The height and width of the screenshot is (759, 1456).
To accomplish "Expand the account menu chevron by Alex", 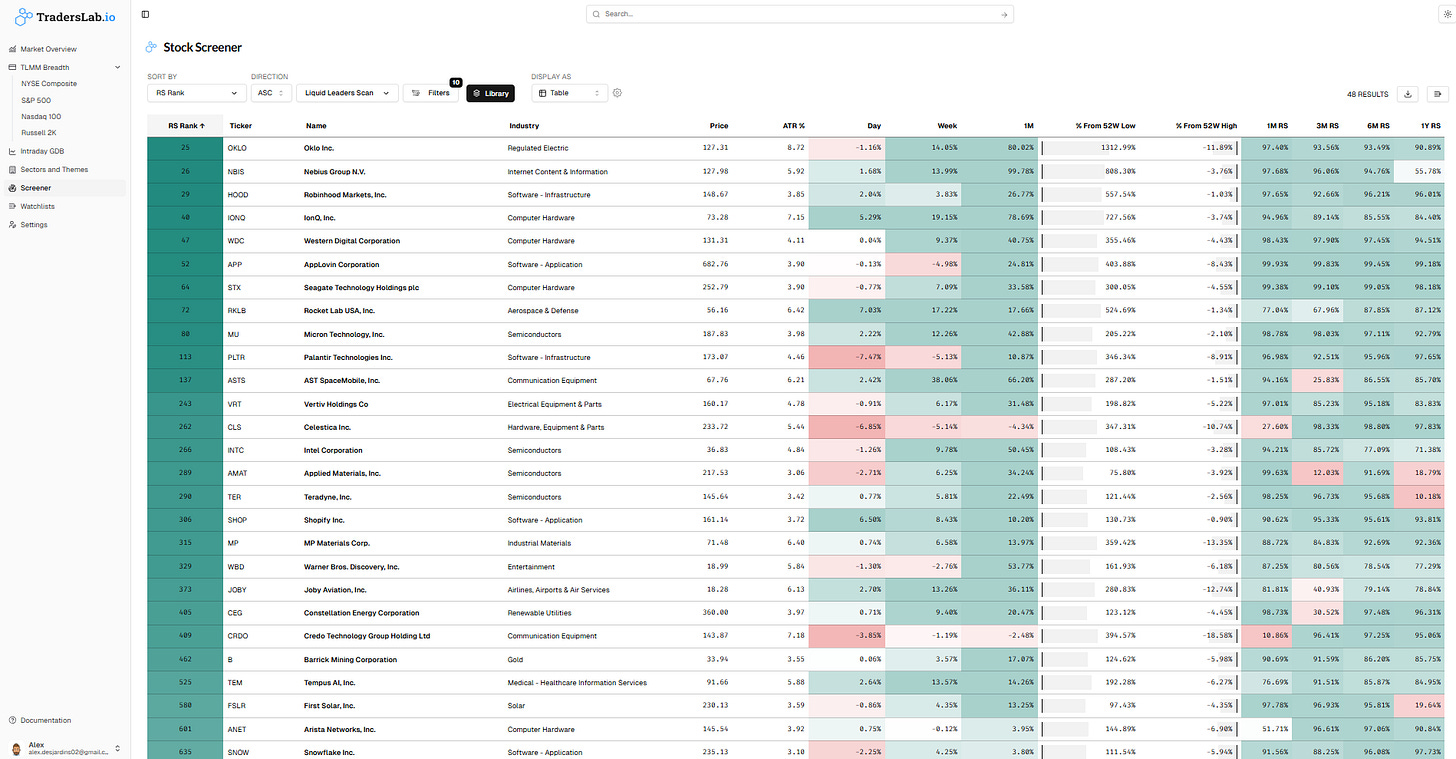I will [118, 748].
